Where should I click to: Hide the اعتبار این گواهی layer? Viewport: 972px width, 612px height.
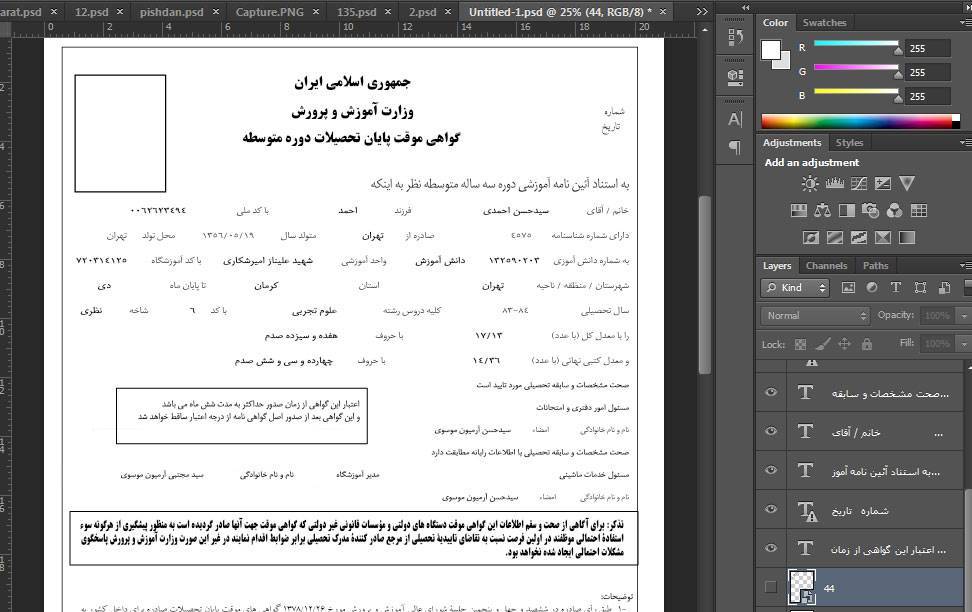(x=771, y=548)
